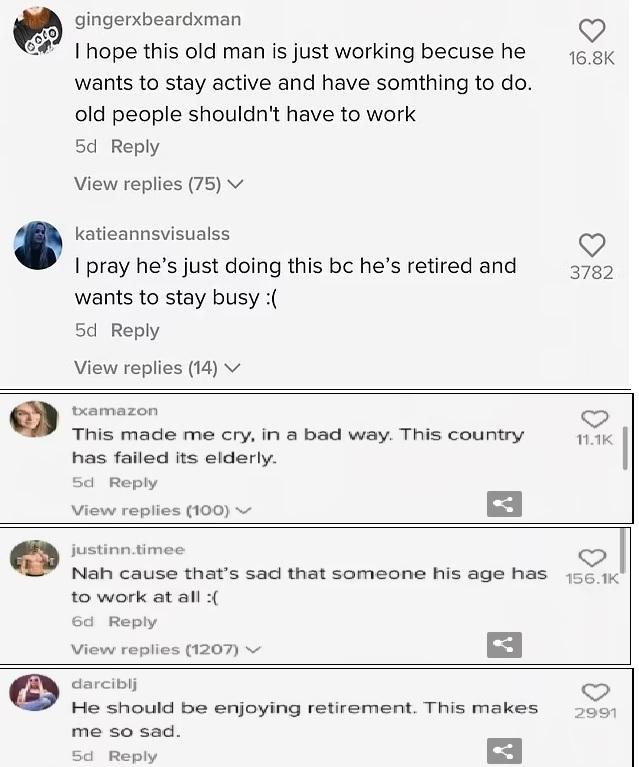
Task: Click the scrollbar beside txamazon's comment
Action: [x=625, y=444]
